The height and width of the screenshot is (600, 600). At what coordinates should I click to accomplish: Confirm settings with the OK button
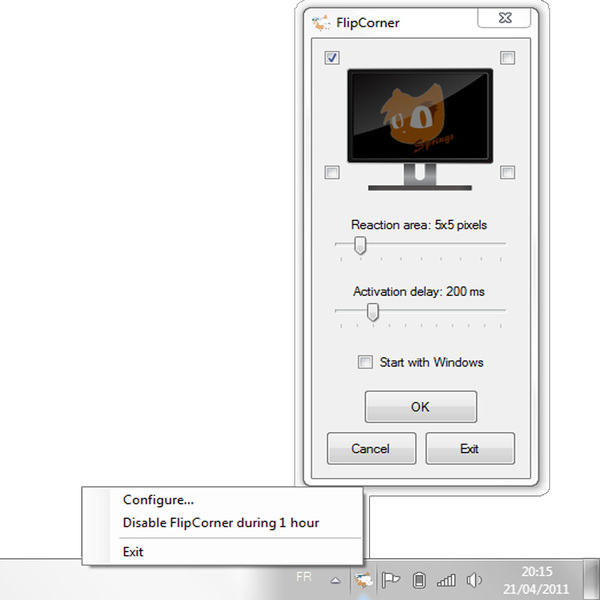click(x=421, y=407)
